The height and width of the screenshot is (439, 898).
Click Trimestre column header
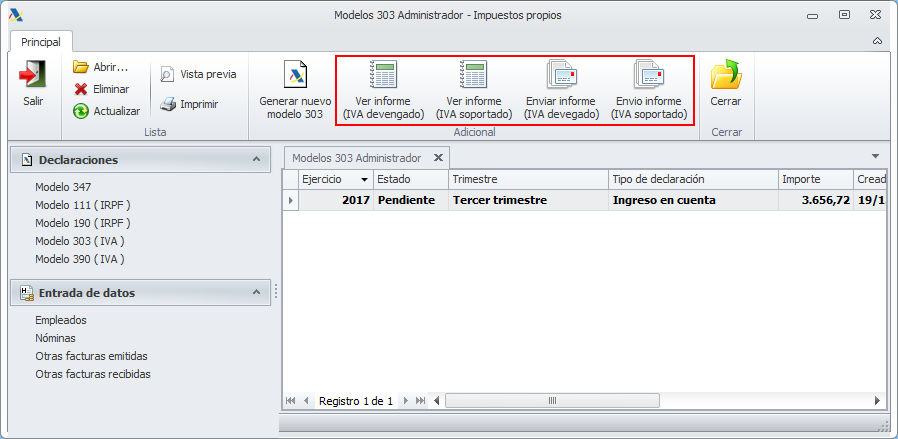click(528, 179)
